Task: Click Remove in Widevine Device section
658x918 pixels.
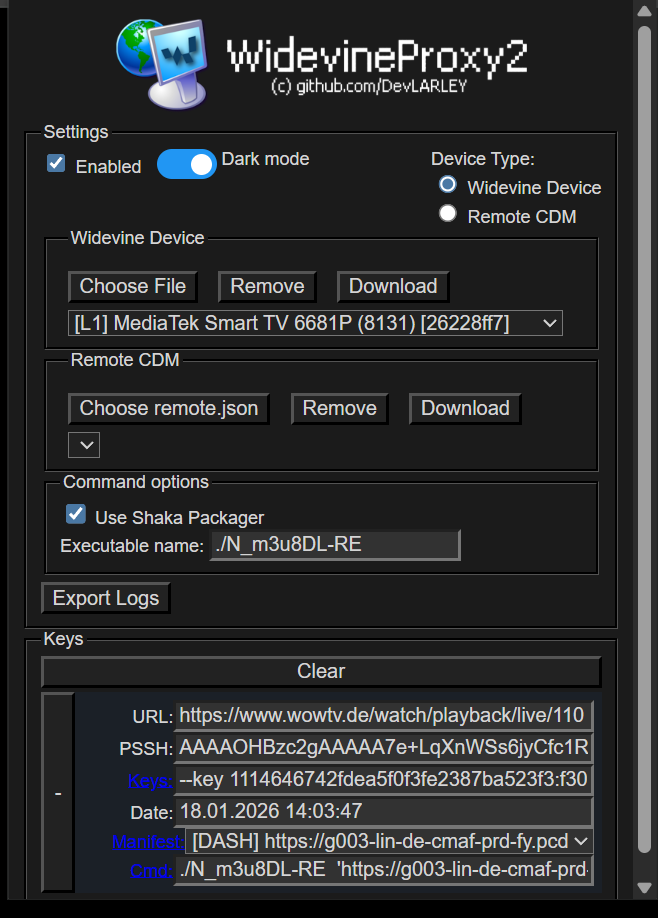Action: [x=267, y=286]
